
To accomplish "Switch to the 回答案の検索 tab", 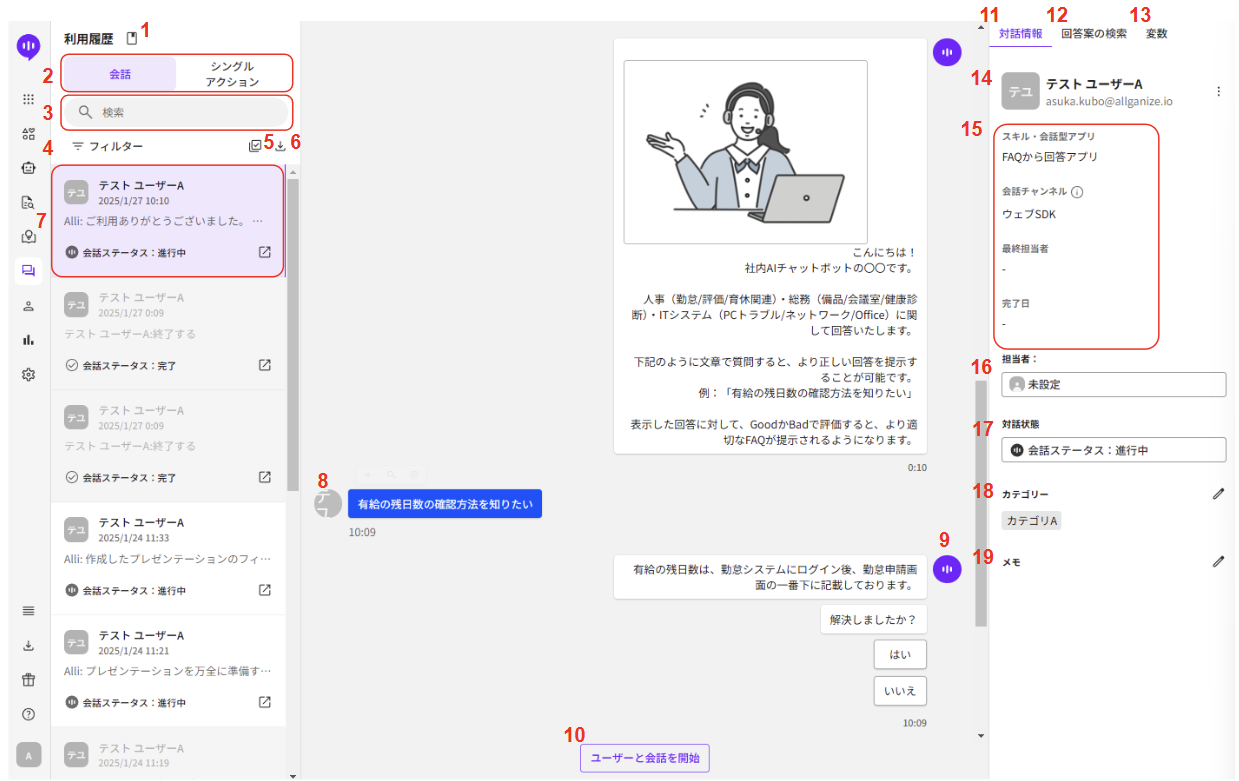I will [1094, 33].
